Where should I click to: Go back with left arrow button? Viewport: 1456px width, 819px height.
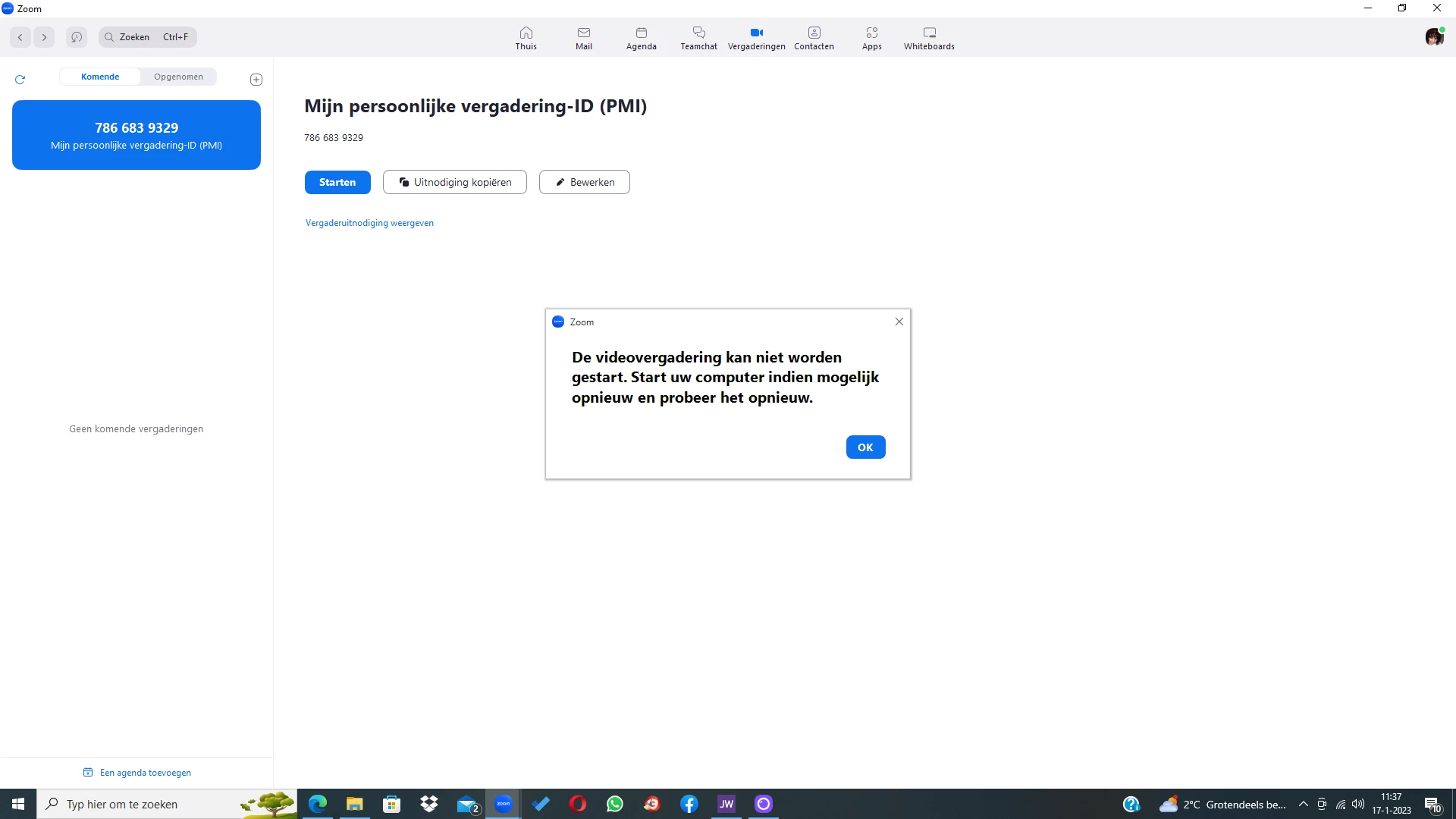(x=20, y=37)
